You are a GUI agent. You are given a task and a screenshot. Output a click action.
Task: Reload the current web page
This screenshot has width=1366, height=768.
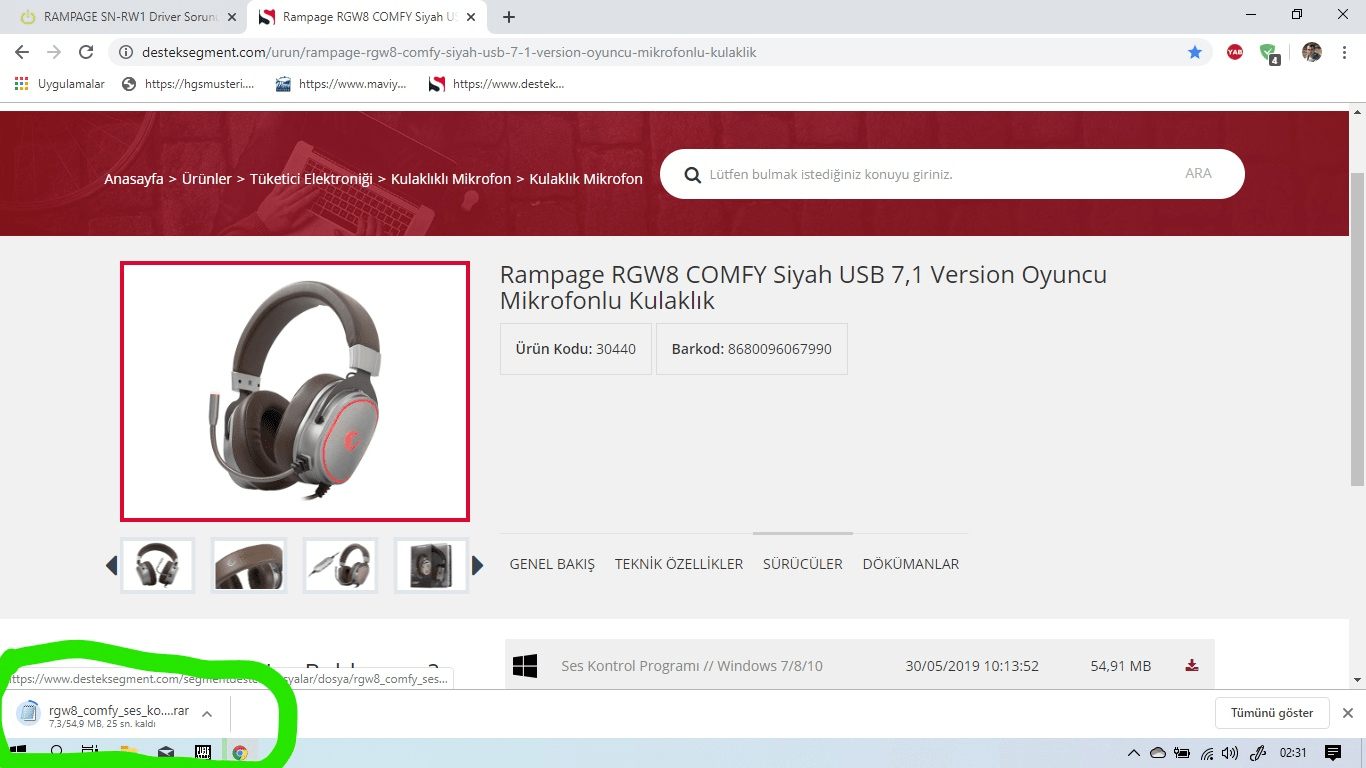click(86, 52)
